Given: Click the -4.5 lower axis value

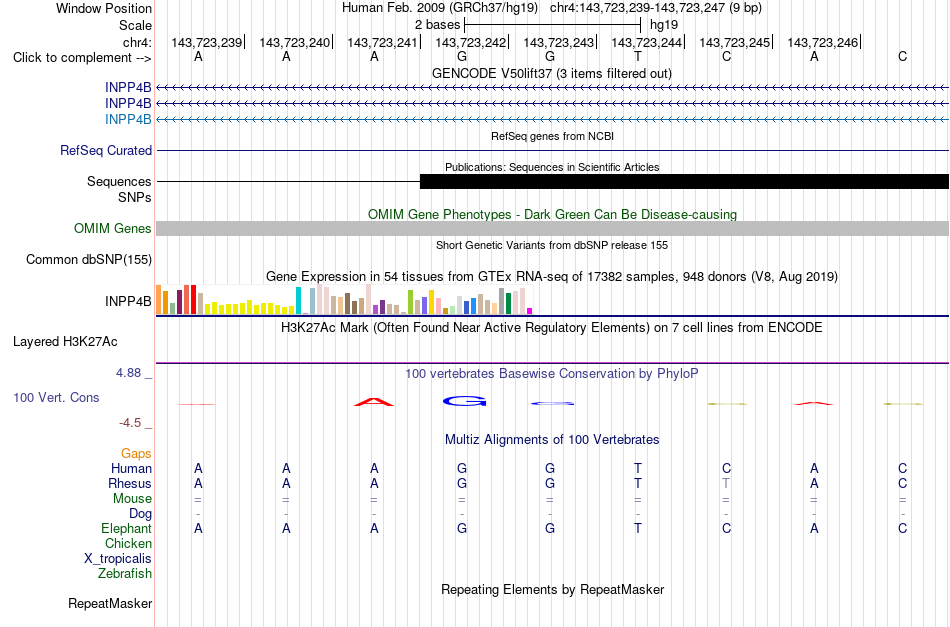Looking at the screenshot, I should [x=130, y=422].
